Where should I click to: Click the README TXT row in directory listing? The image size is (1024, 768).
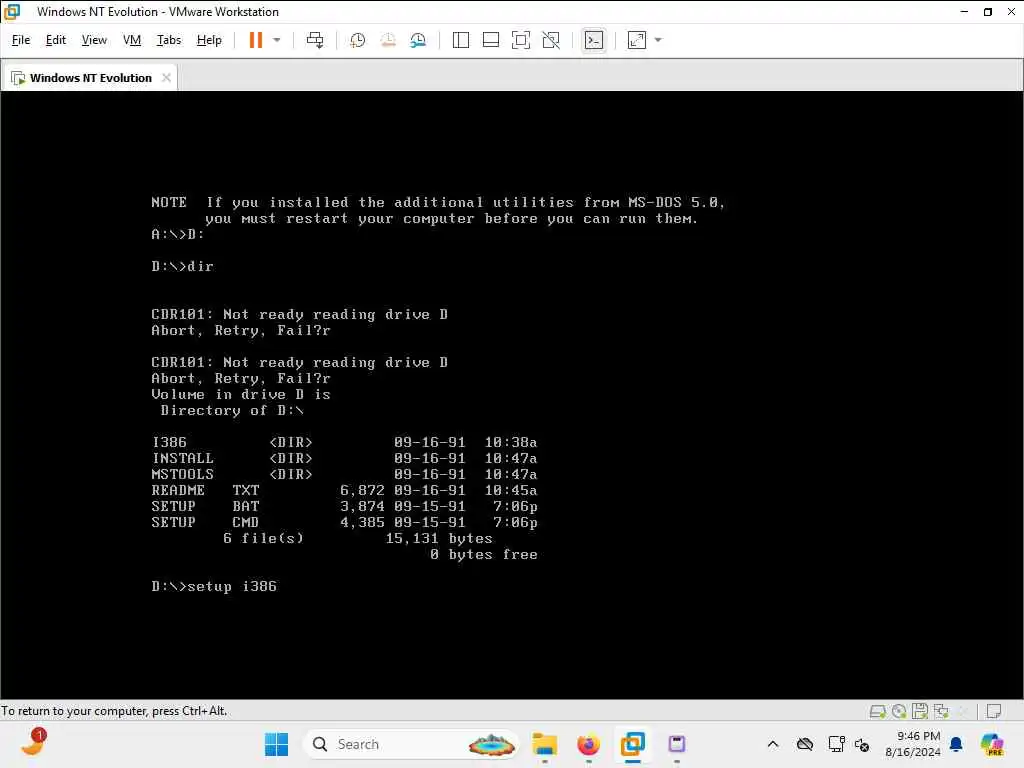point(344,490)
